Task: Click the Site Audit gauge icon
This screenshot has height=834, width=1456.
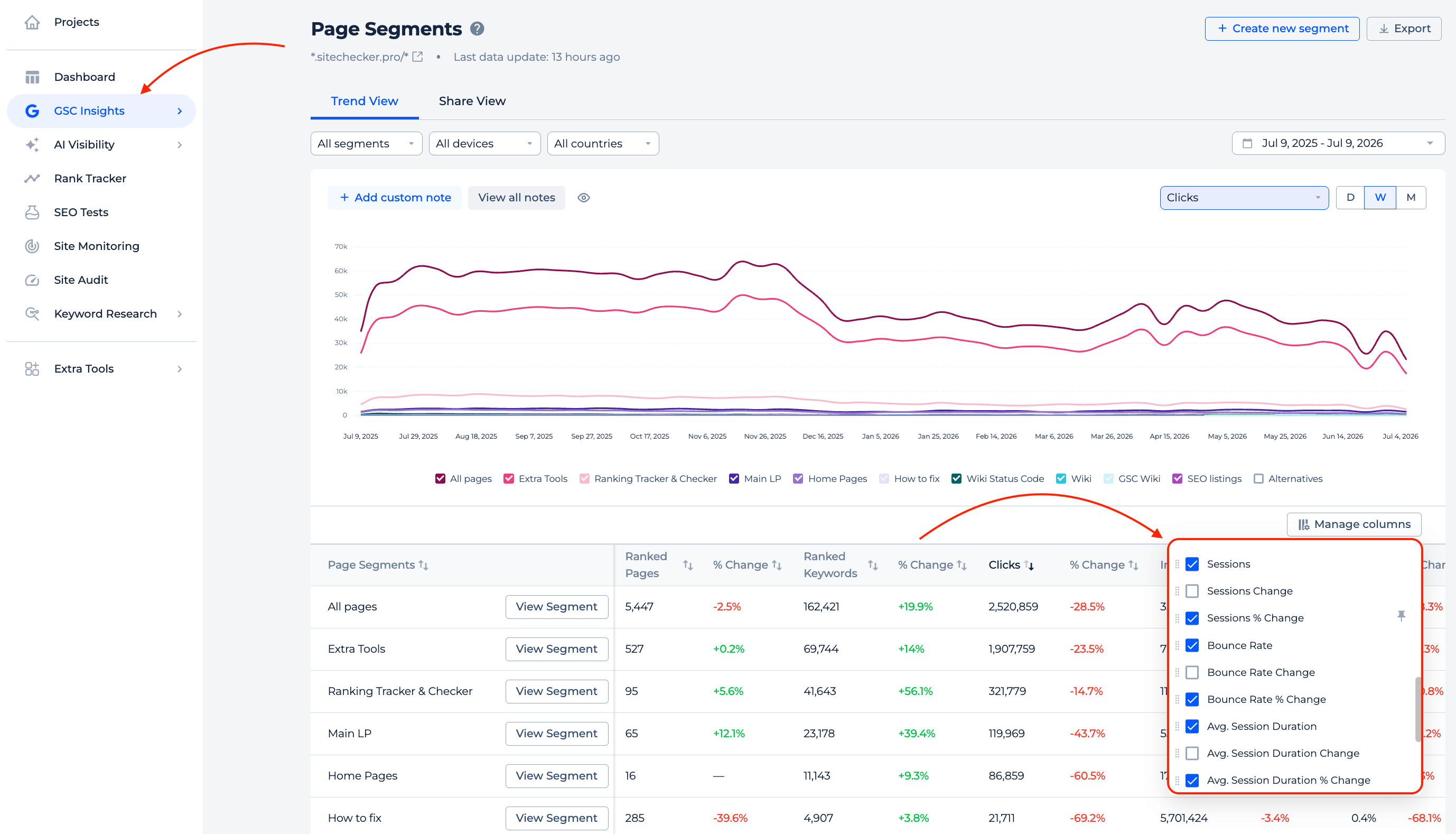Action: click(x=32, y=280)
